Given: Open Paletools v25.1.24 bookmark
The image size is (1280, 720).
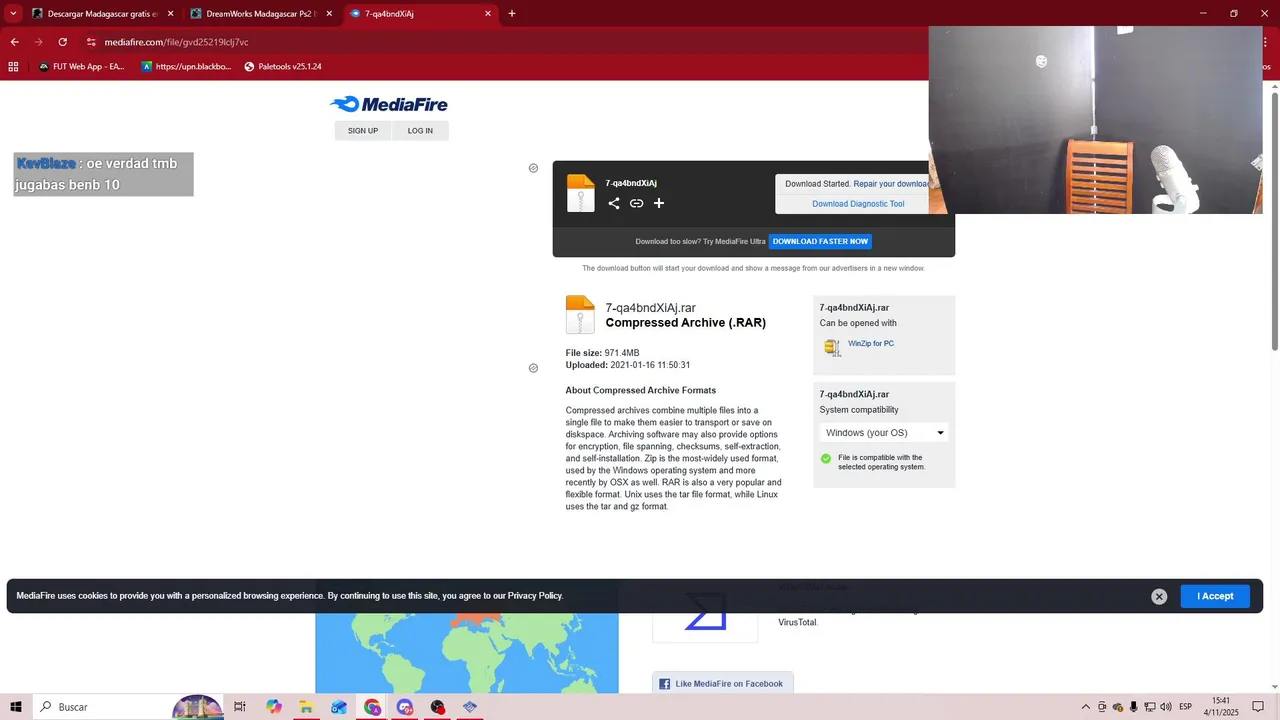Looking at the screenshot, I should [283, 67].
